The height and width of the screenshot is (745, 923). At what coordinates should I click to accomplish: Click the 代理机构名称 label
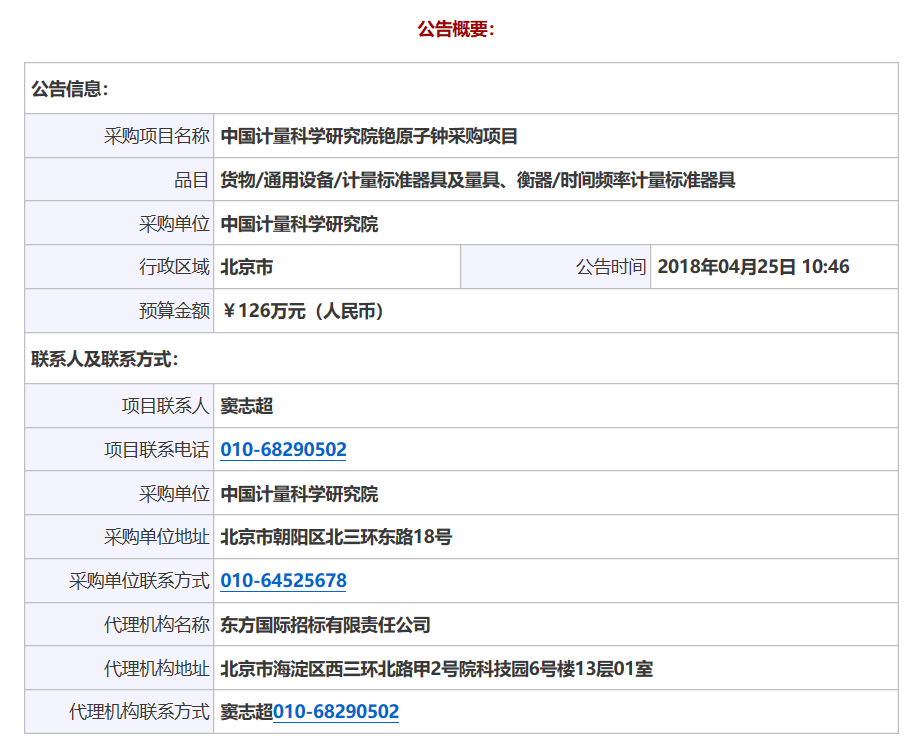[157, 625]
